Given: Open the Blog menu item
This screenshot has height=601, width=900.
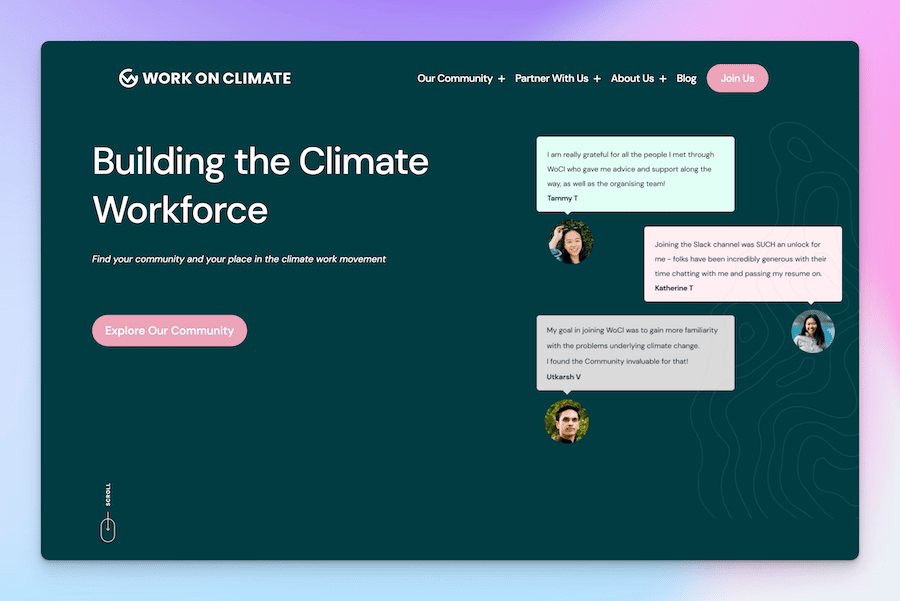Looking at the screenshot, I should click(686, 78).
